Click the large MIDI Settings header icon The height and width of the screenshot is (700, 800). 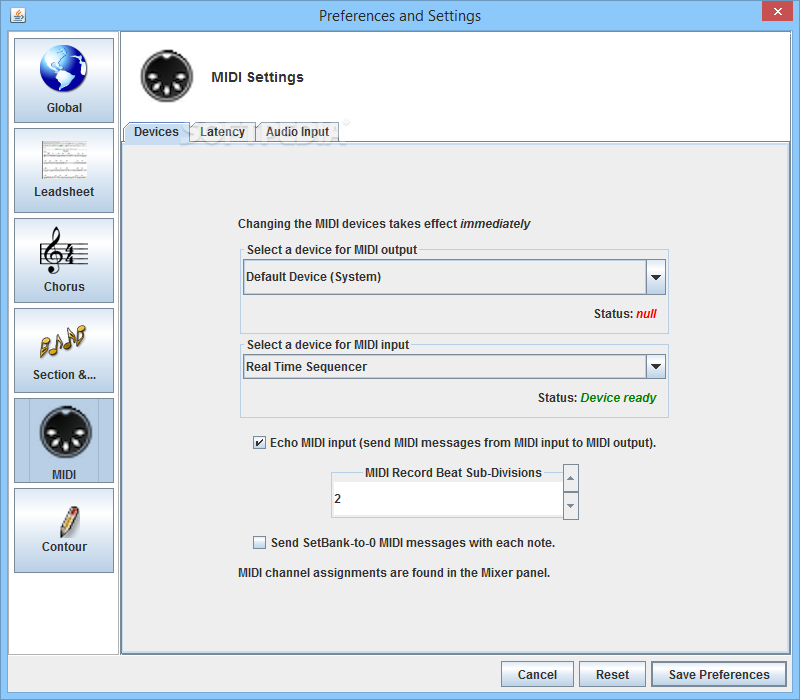[167, 77]
